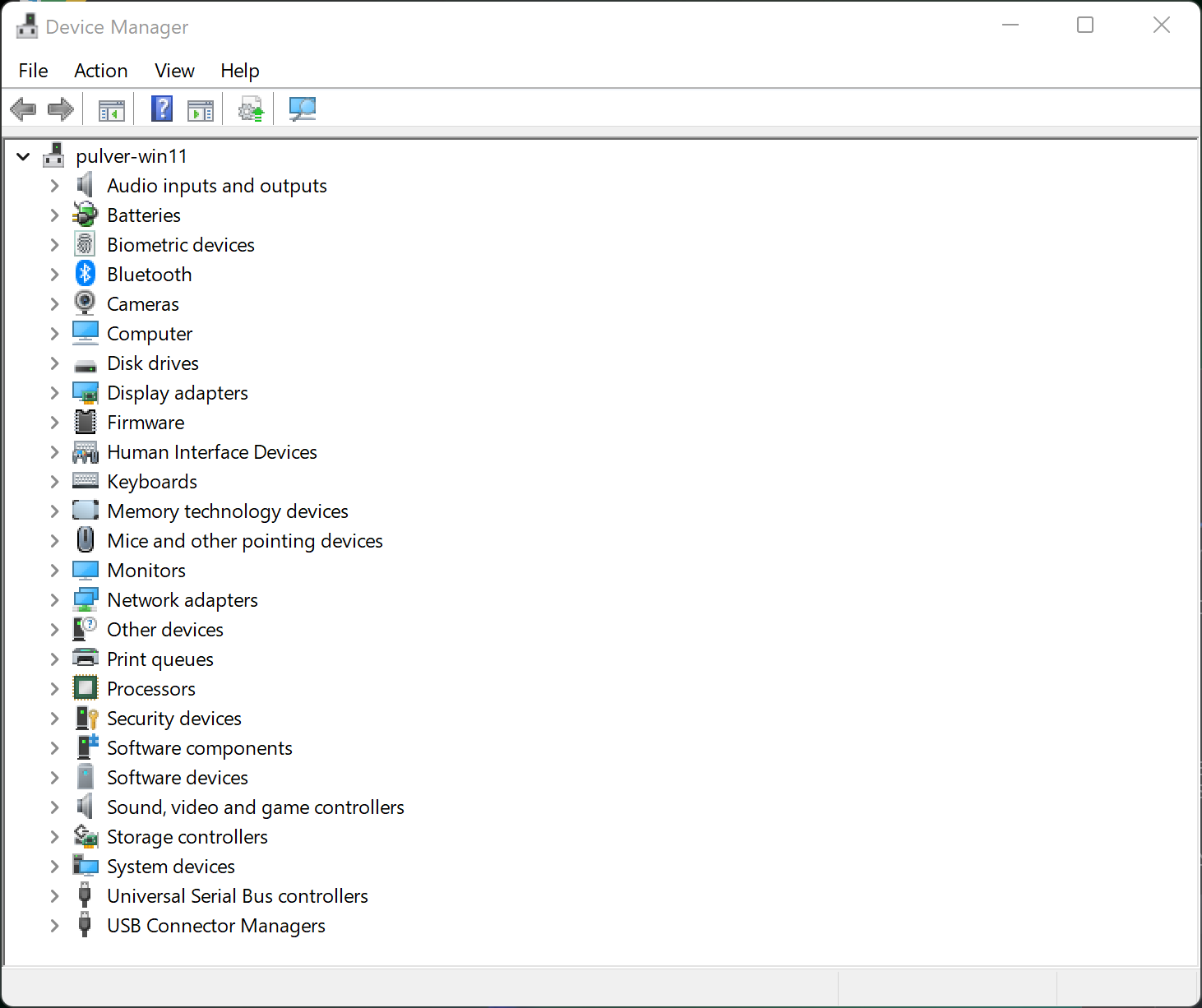1202x1008 pixels.
Task: Expand the Display adapters node
Action: [54, 392]
